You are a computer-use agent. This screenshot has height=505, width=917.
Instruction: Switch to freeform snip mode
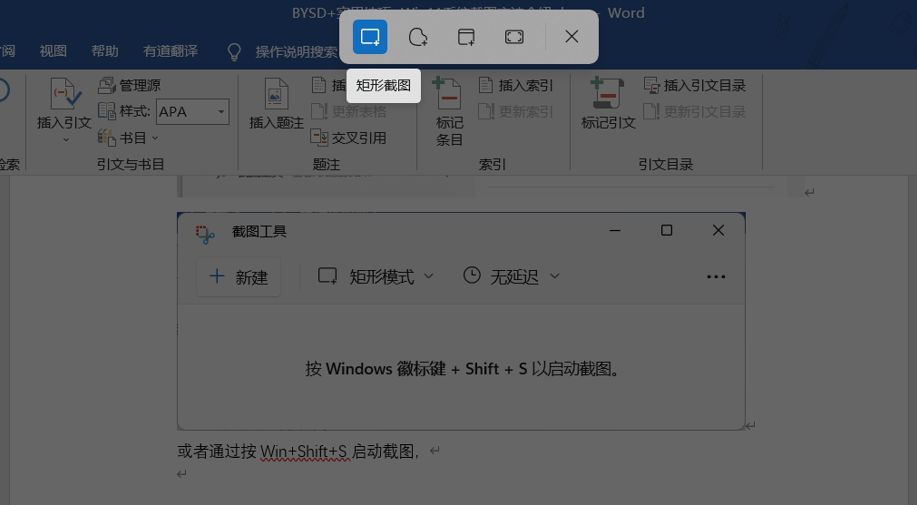418,37
